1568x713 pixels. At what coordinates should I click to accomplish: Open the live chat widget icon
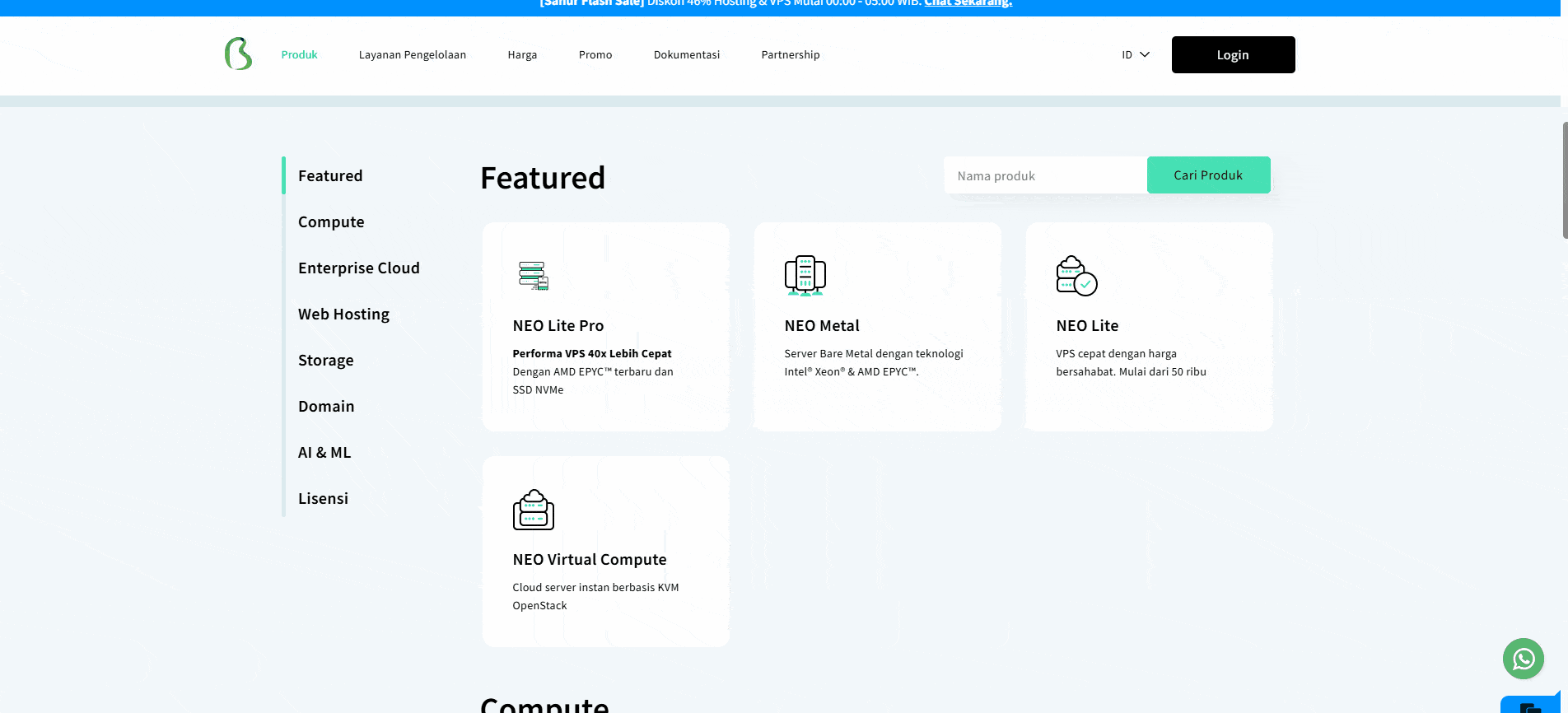pos(1532,706)
